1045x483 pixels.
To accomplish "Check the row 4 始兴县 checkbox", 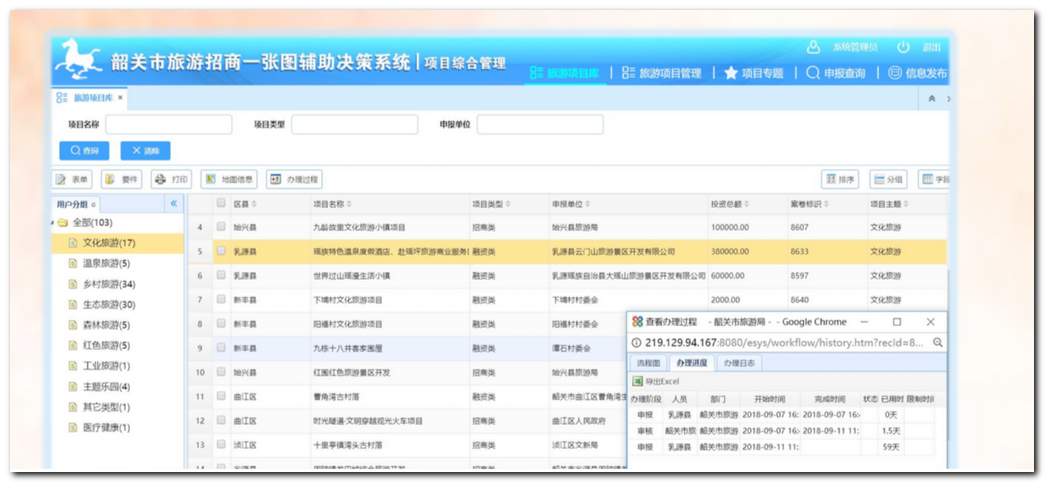I will coord(221,228).
